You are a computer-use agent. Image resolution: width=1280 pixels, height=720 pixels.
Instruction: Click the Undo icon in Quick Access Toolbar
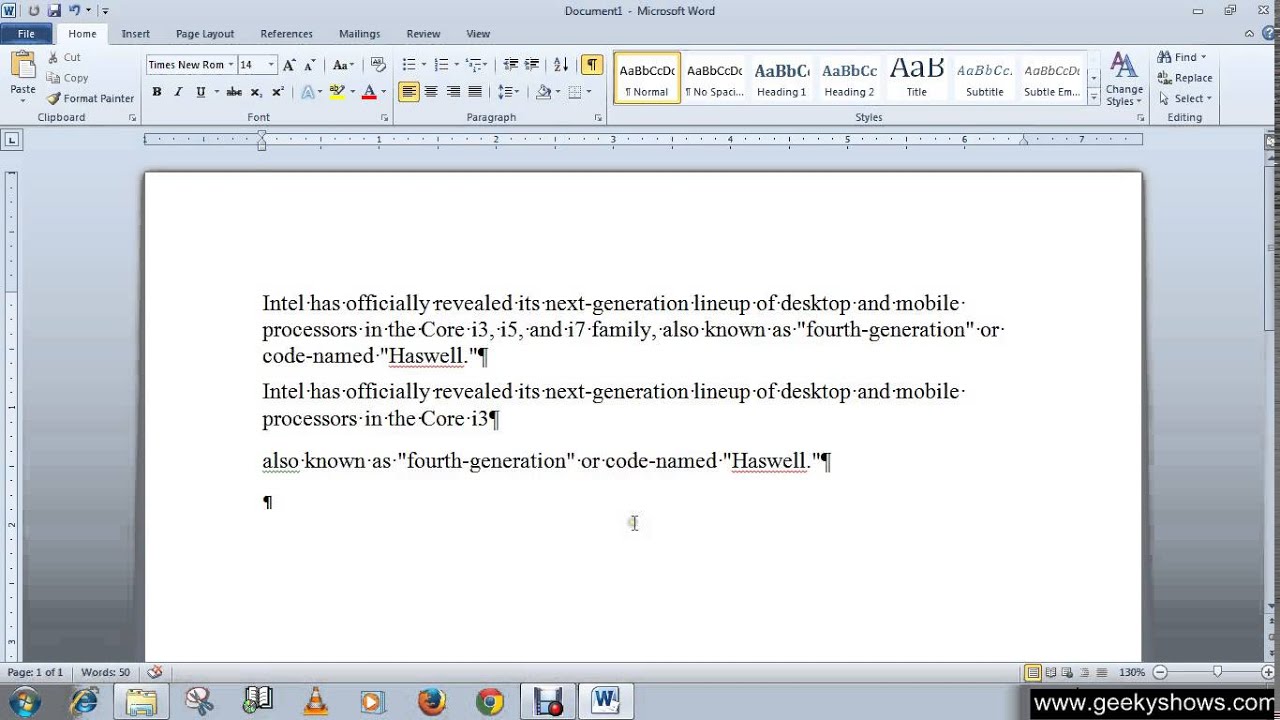pyautogui.click(x=74, y=11)
